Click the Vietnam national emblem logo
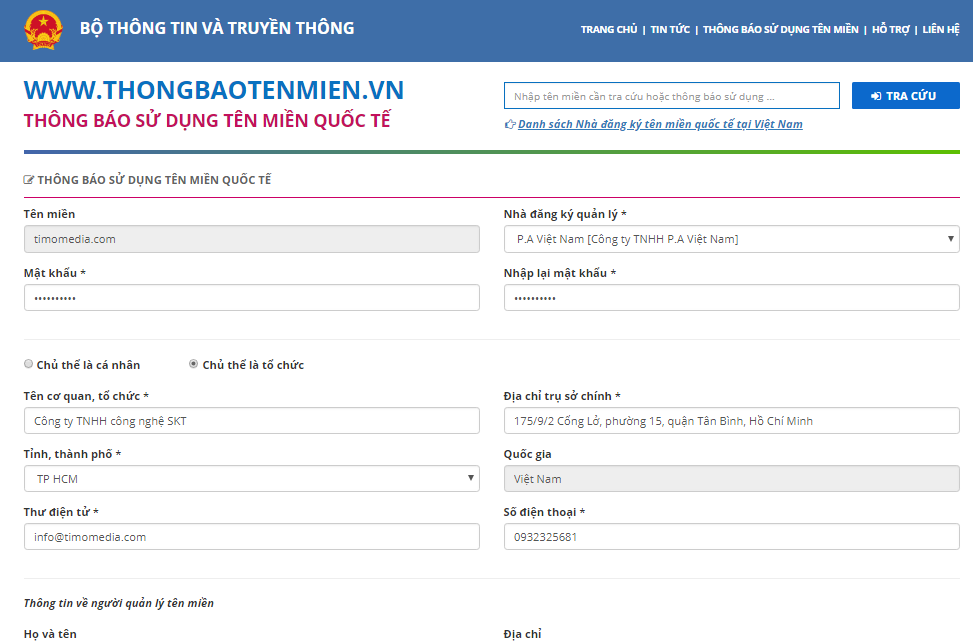 (43, 29)
